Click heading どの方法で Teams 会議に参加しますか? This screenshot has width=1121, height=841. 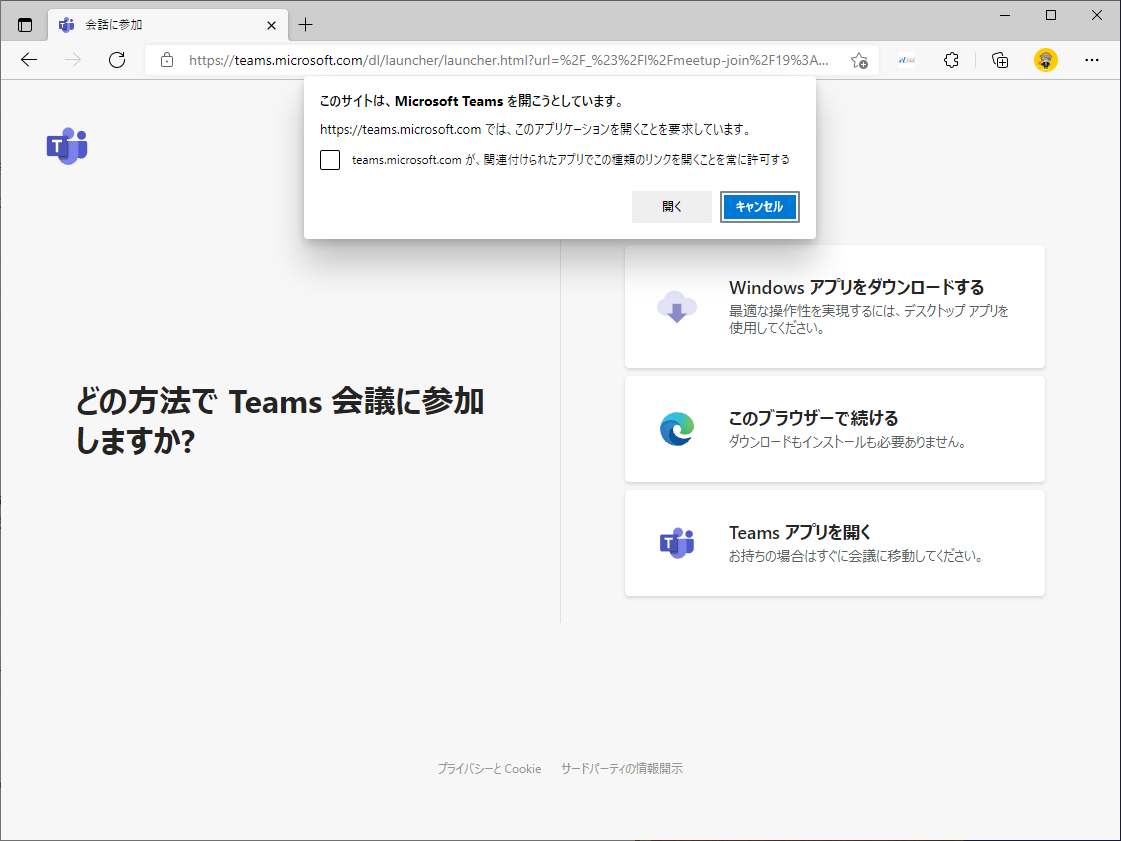click(x=280, y=420)
